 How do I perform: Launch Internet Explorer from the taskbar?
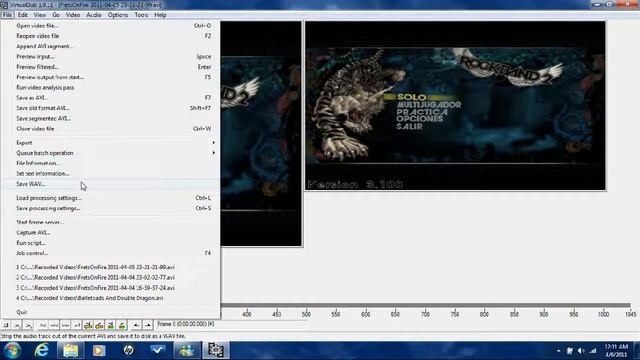42,351
